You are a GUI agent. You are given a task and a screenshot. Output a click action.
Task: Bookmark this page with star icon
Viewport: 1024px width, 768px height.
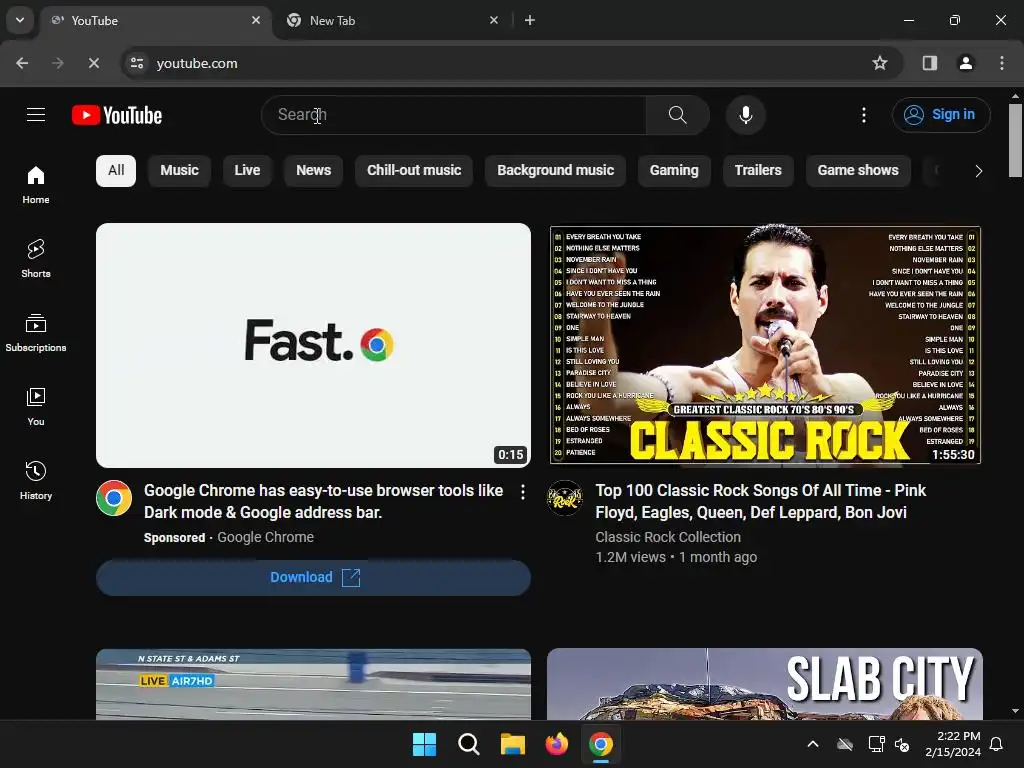click(880, 63)
